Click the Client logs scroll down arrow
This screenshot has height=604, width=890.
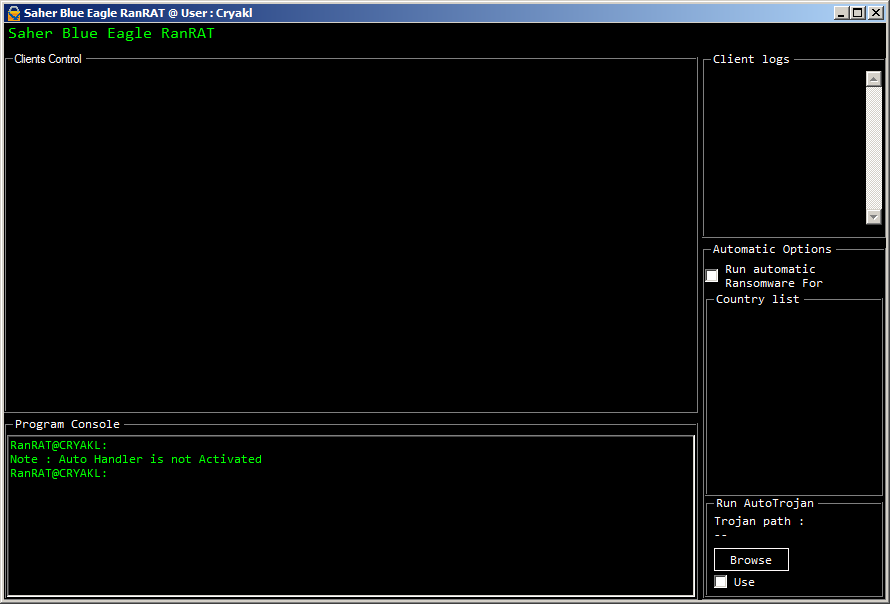tap(874, 216)
